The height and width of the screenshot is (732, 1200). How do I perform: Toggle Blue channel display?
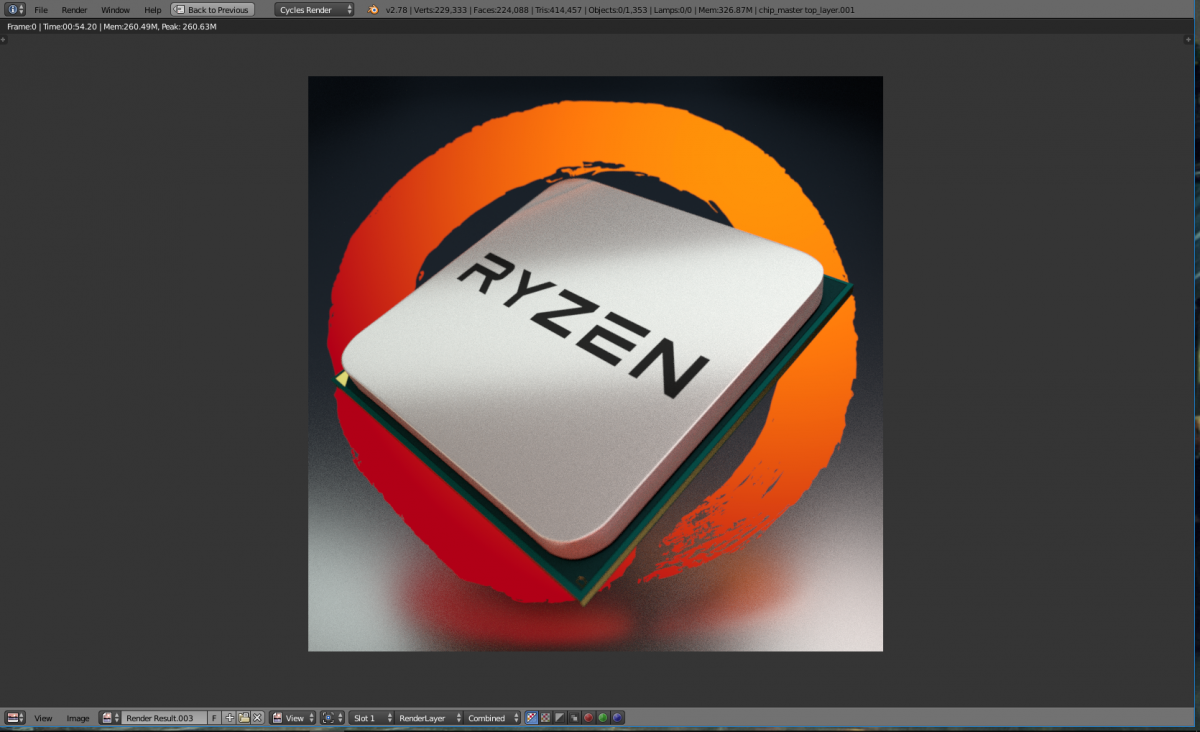click(x=617, y=718)
